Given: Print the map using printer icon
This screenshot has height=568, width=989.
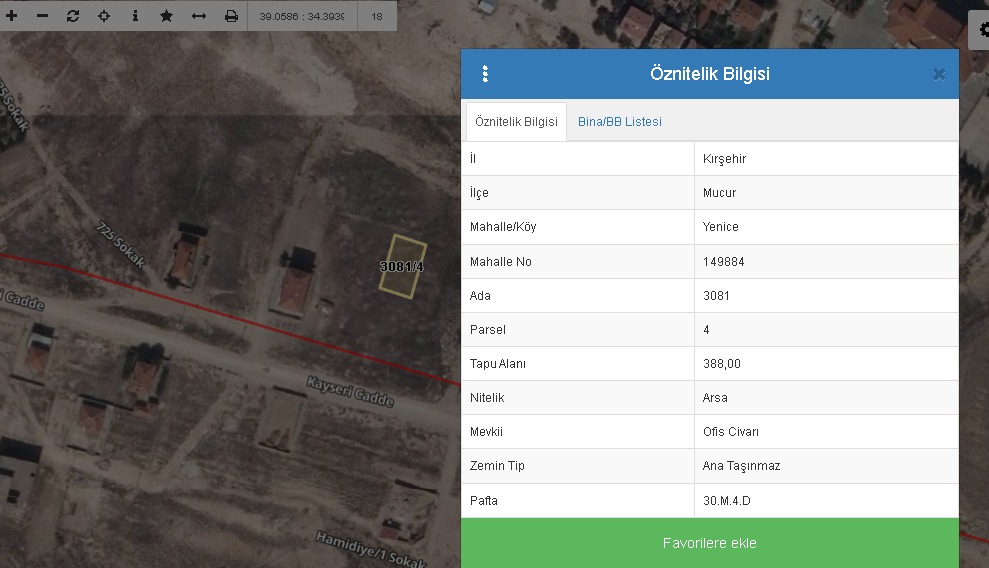Looking at the screenshot, I should pyautogui.click(x=231, y=16).
